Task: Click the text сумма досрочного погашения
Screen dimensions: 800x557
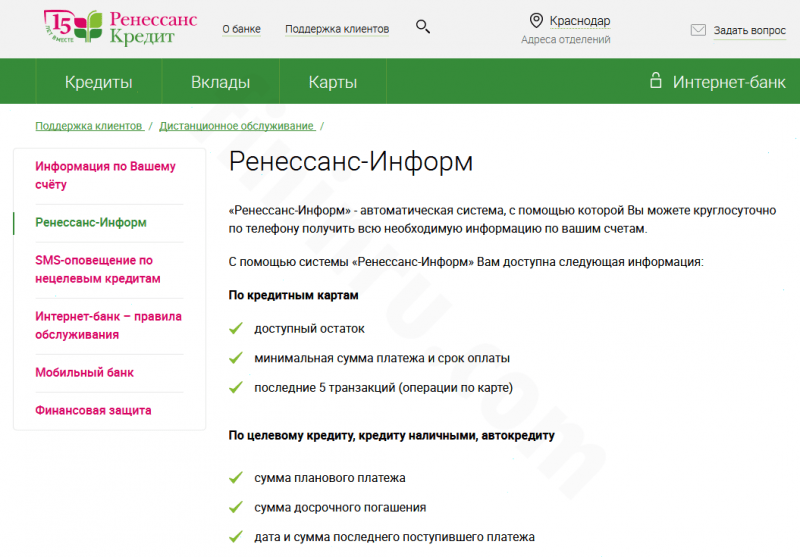Action: (x=340, y=508)
